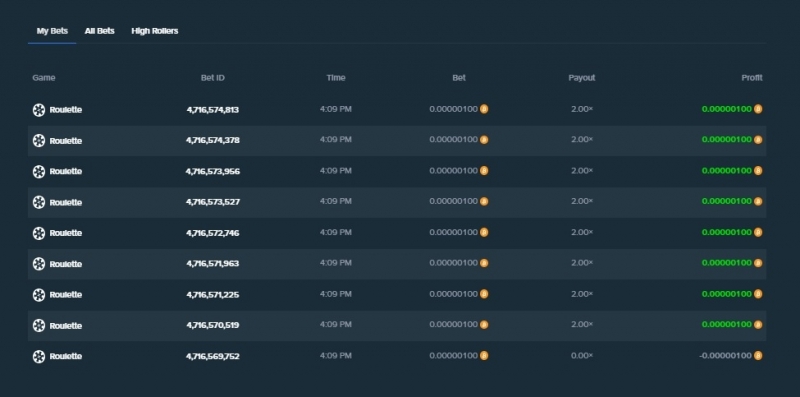Click bitcoin icon in Bet column of 4,716,569,752 row
Screen dimensions: 800x397
484,355
